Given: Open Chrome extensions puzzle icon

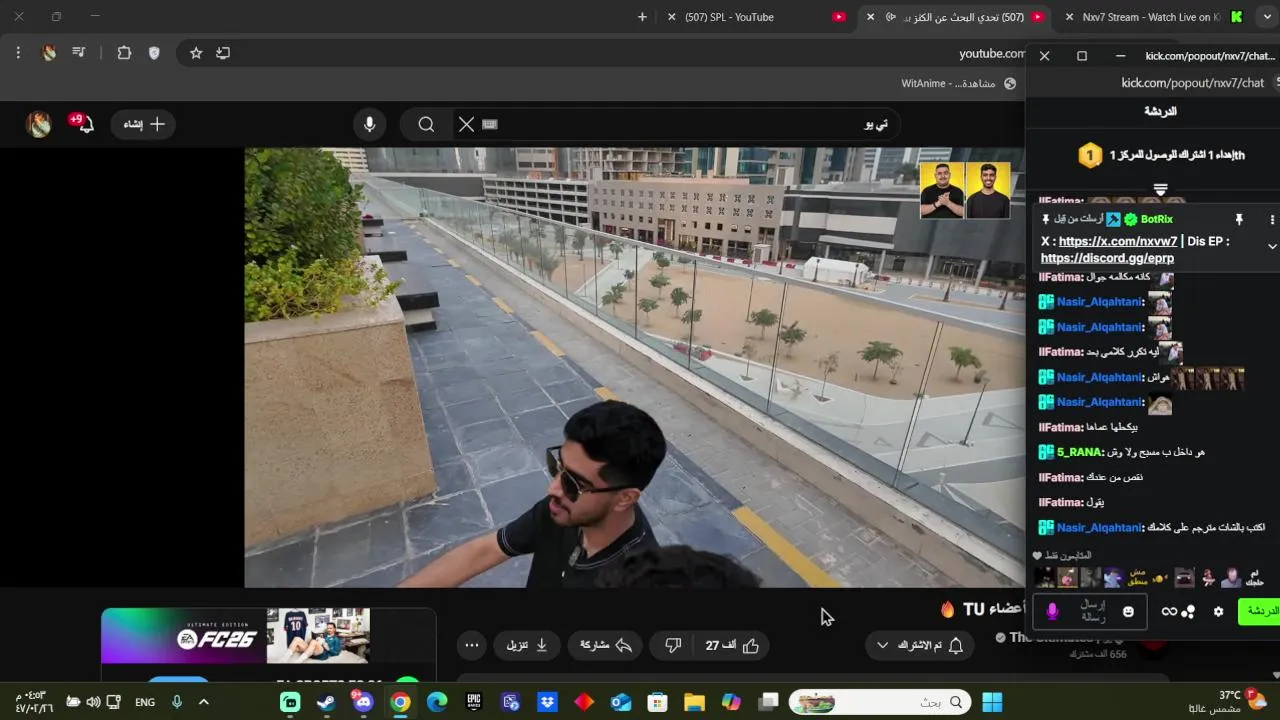Looking at the screenshot, I should coord(124,53).
